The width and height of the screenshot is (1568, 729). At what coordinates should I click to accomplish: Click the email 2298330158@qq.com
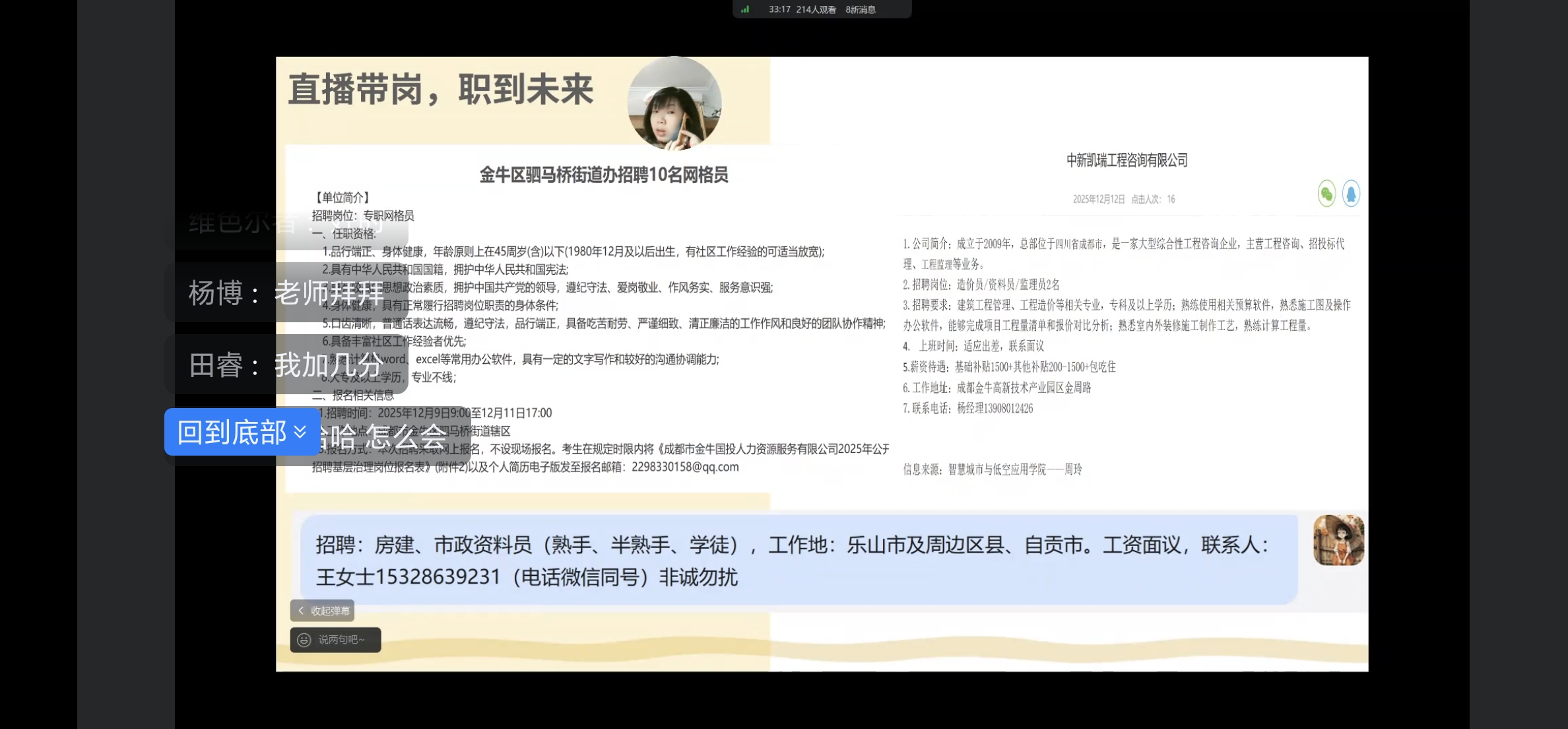685,467
